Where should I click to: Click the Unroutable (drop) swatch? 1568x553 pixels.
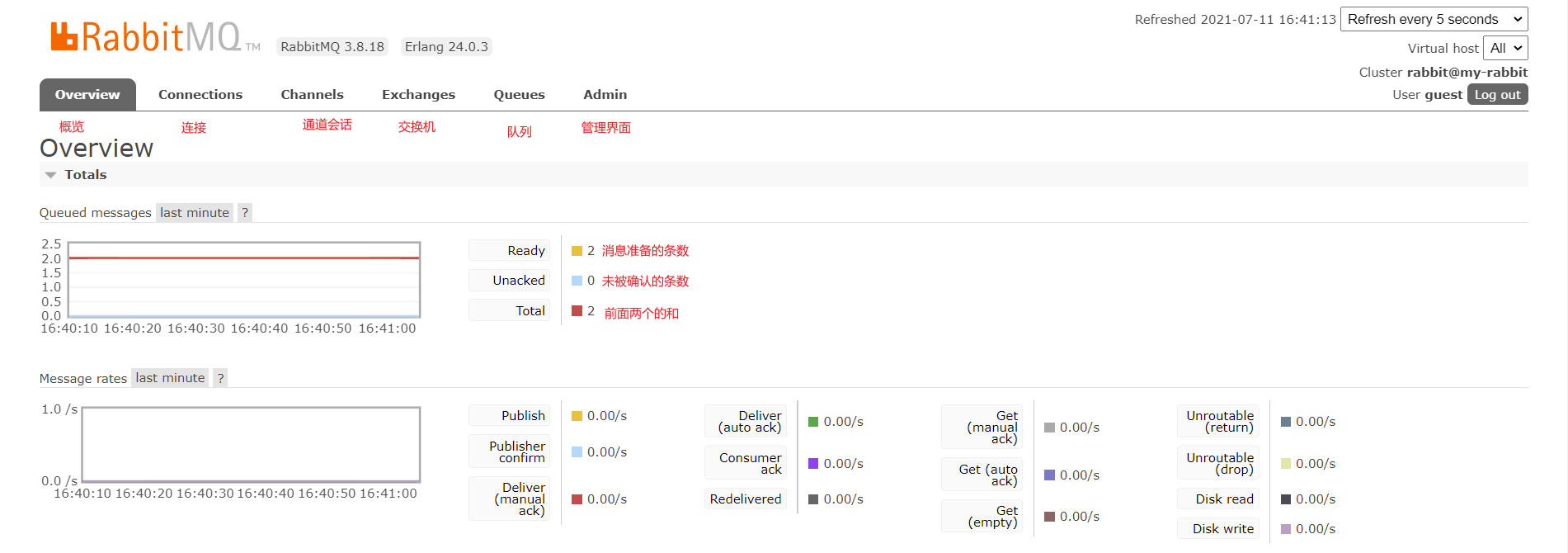(x=1286, y=464)
